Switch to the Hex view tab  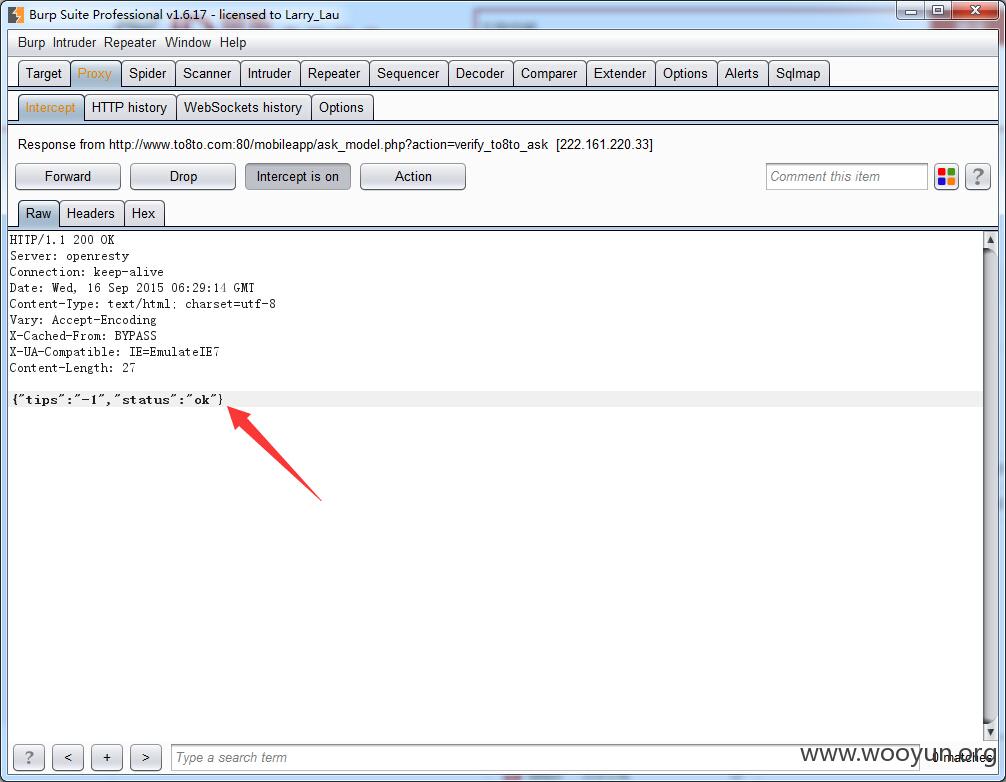(144, 214)
